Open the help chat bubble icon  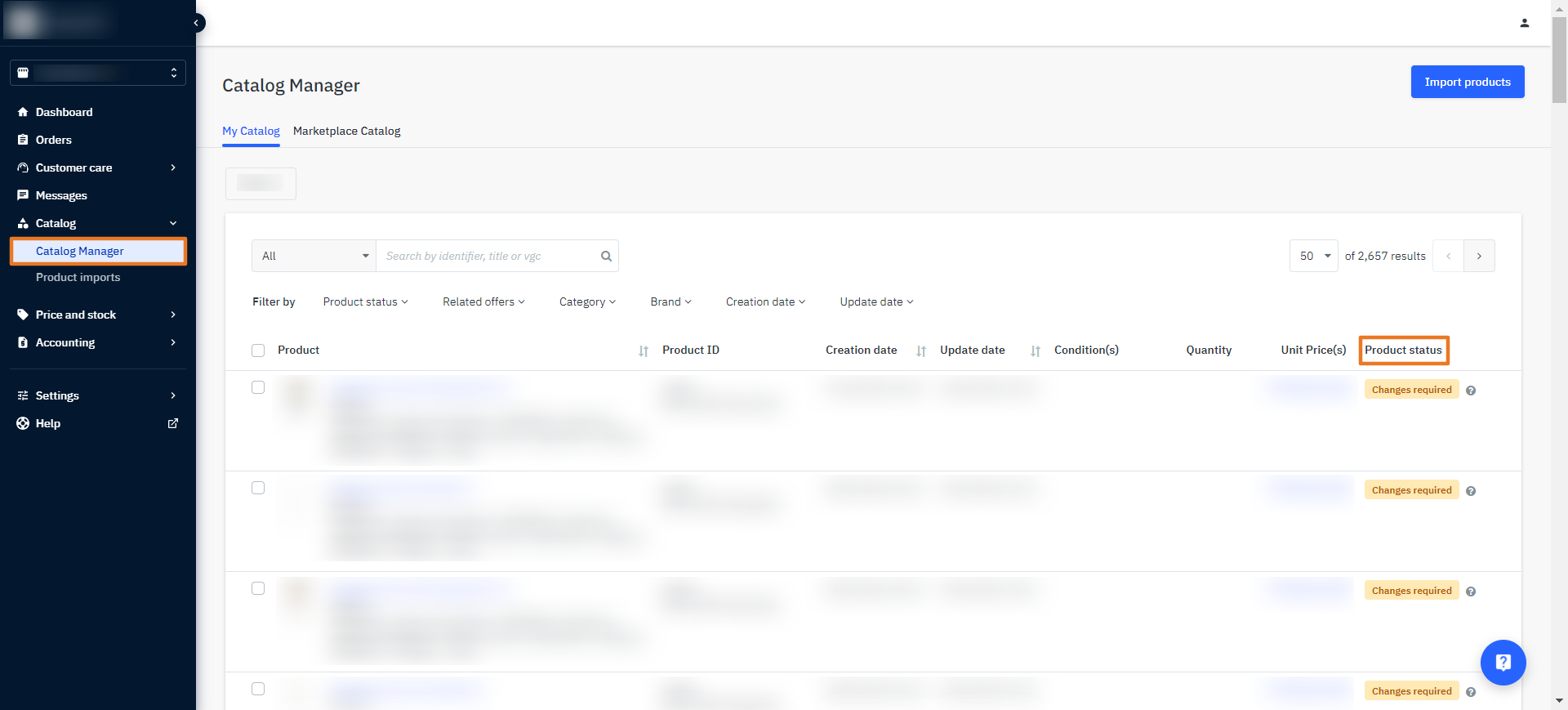point(1503,662)
